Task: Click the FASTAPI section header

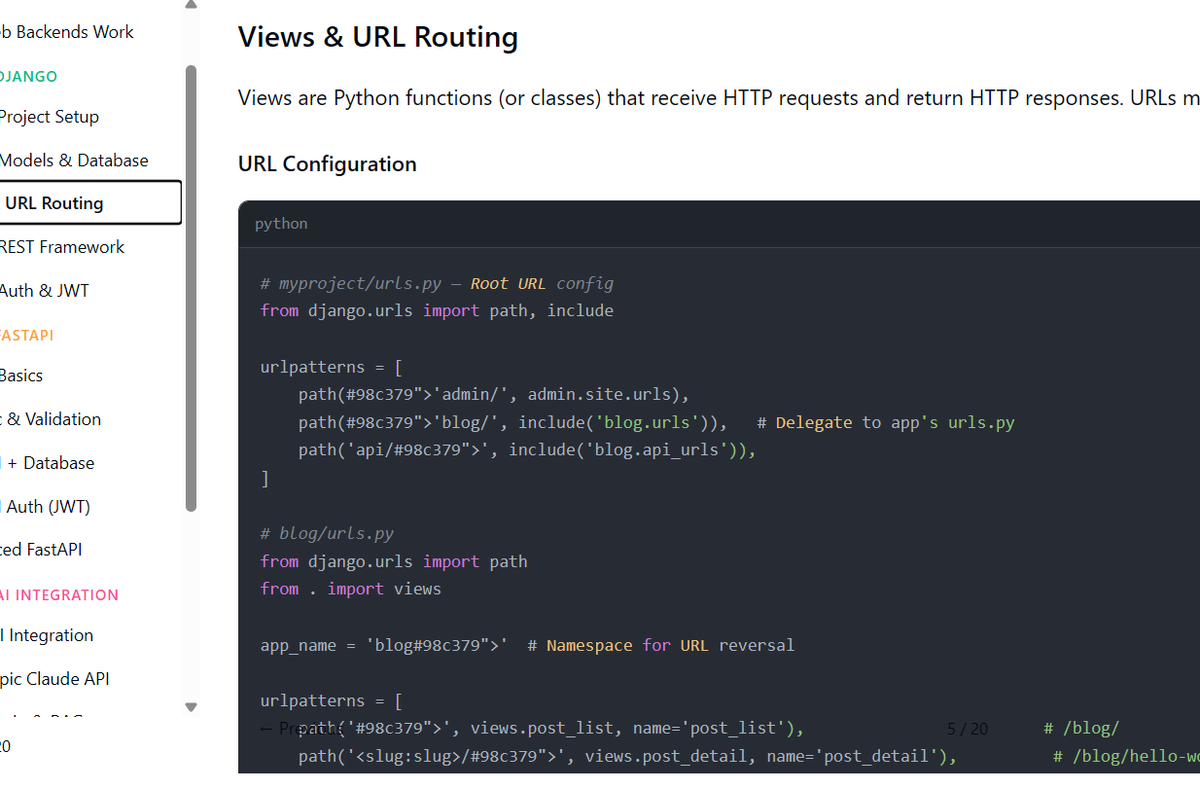Action: [27, 335]
